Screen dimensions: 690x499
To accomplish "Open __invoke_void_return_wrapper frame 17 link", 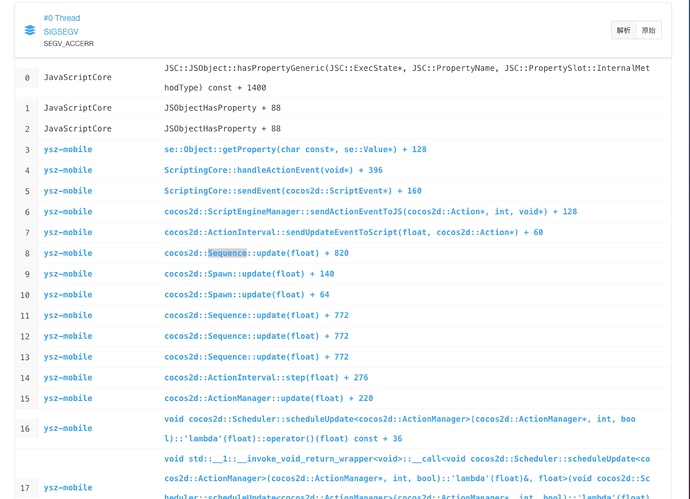I will [x=407, y=477].
